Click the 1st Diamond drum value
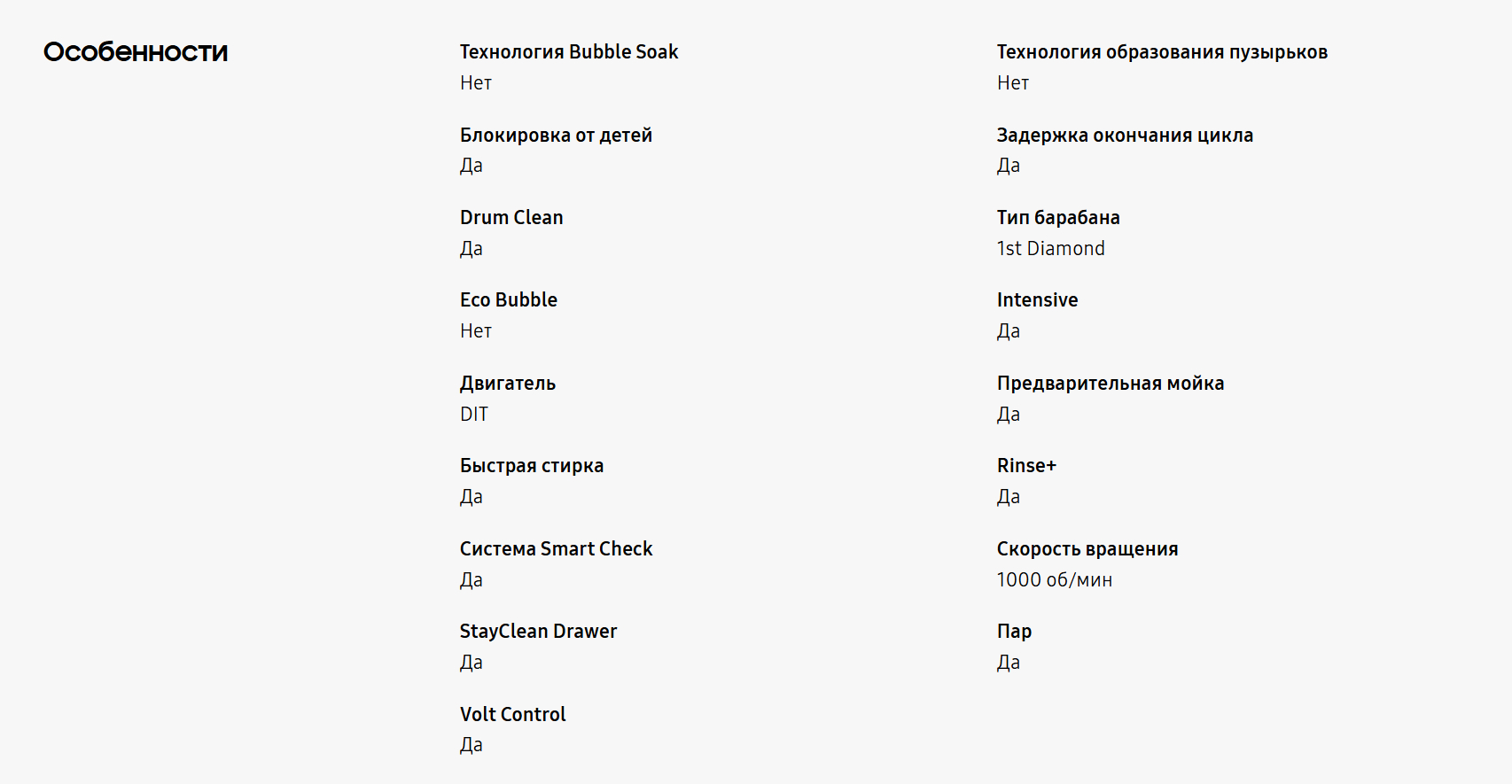The width and height of the screenshot is (1512, 784). click(x=1050, y=249)
